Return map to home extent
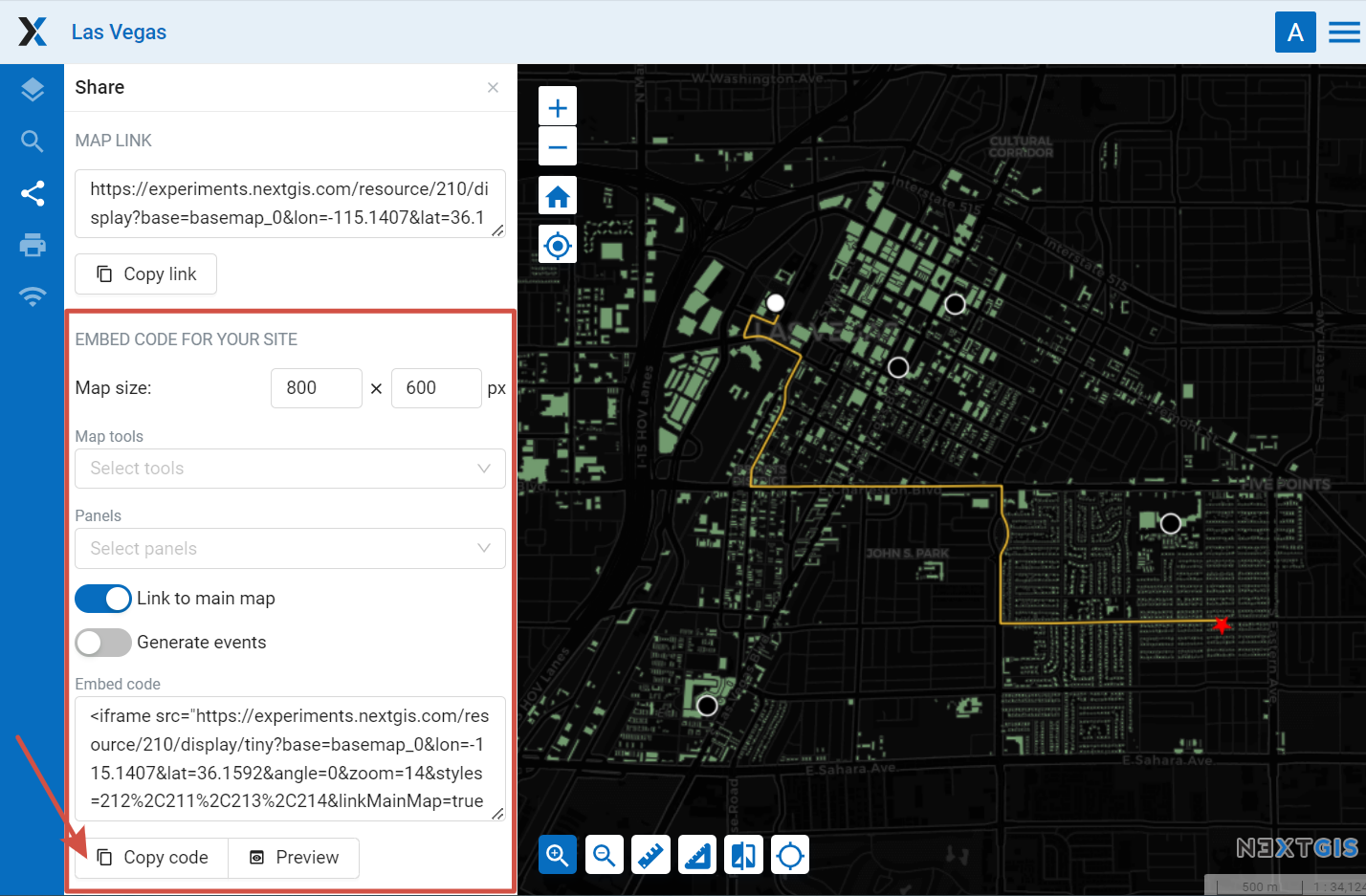The image size is (1366, 896). tap(558, 197)
